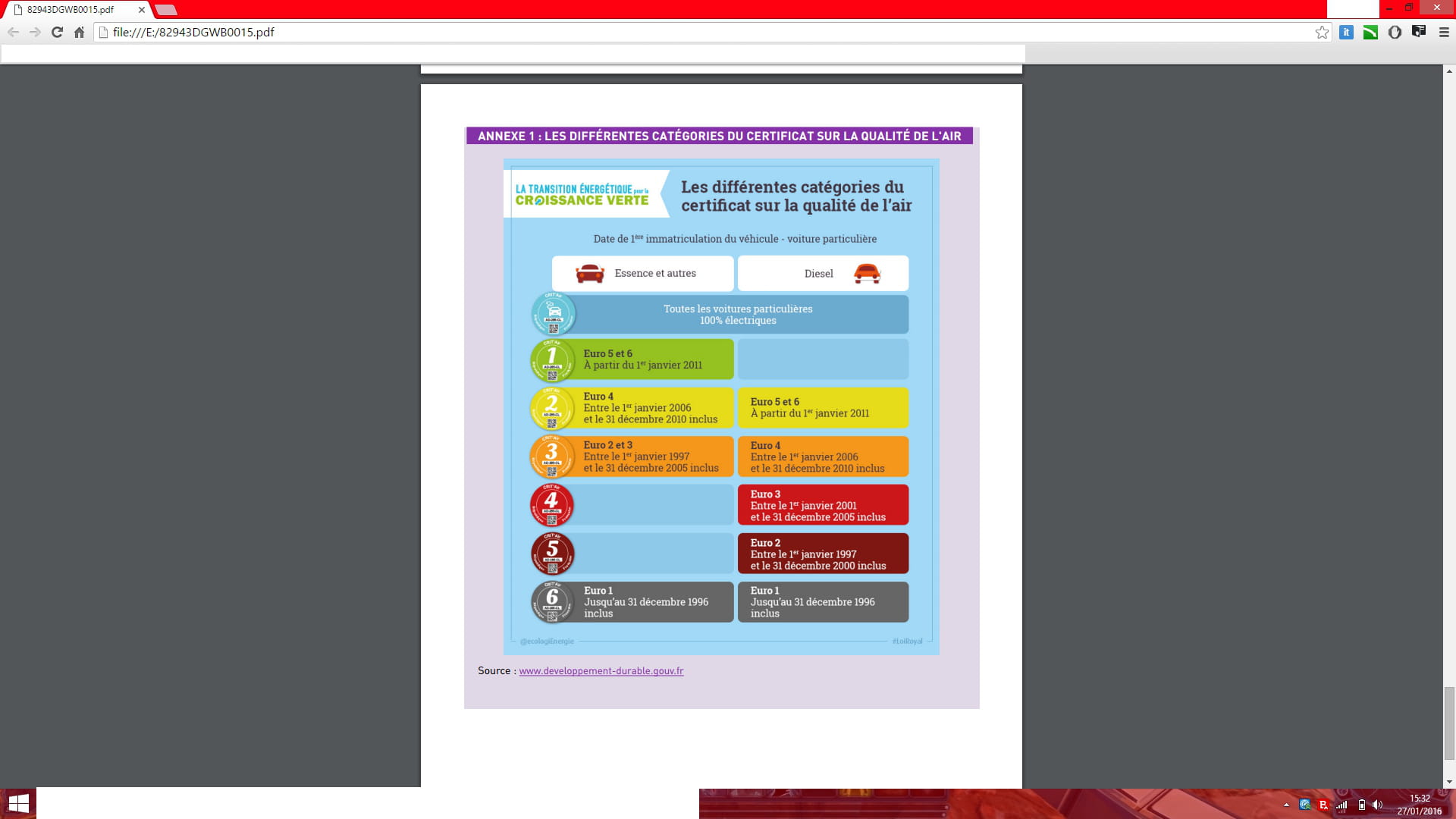Open the blue 'it' extension icon

click(1346, 32)
